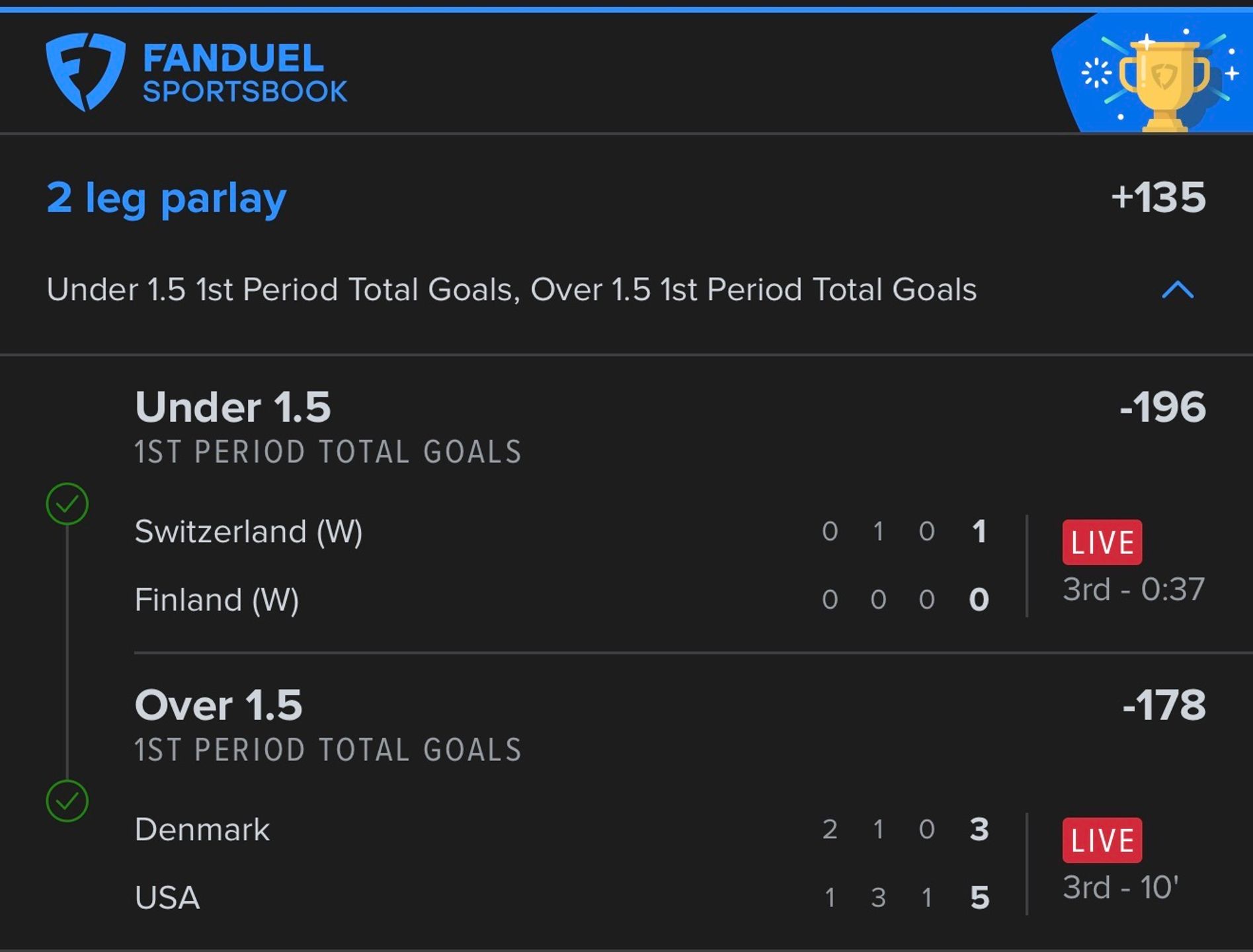Collapse the parlay details with the chevron
The width and height of the screenshot is (1253, 952).
[1178, 290]
